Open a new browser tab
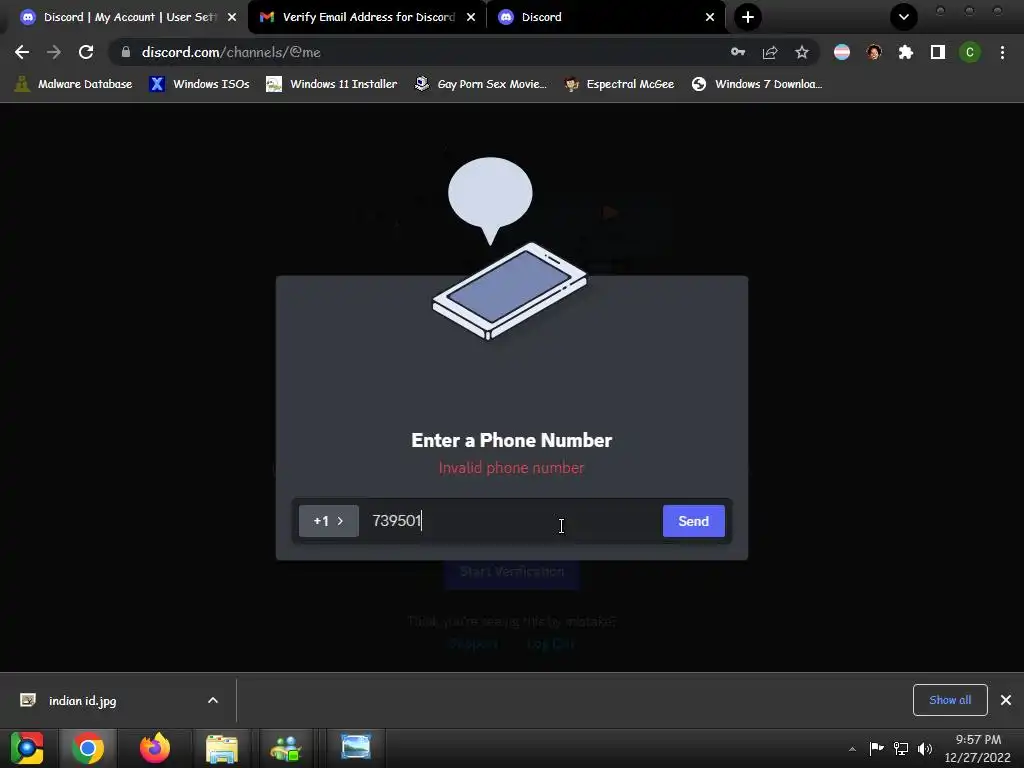This screenshot has height=768, width=1024. tap(748, 17)
